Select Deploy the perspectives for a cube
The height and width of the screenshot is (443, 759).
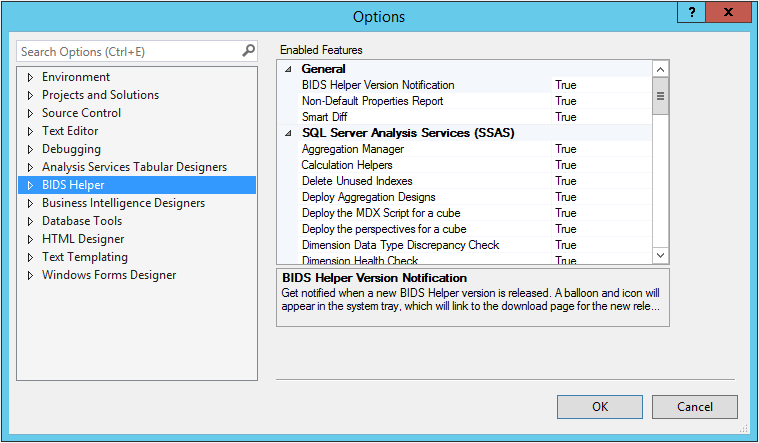tap(384, 229)
